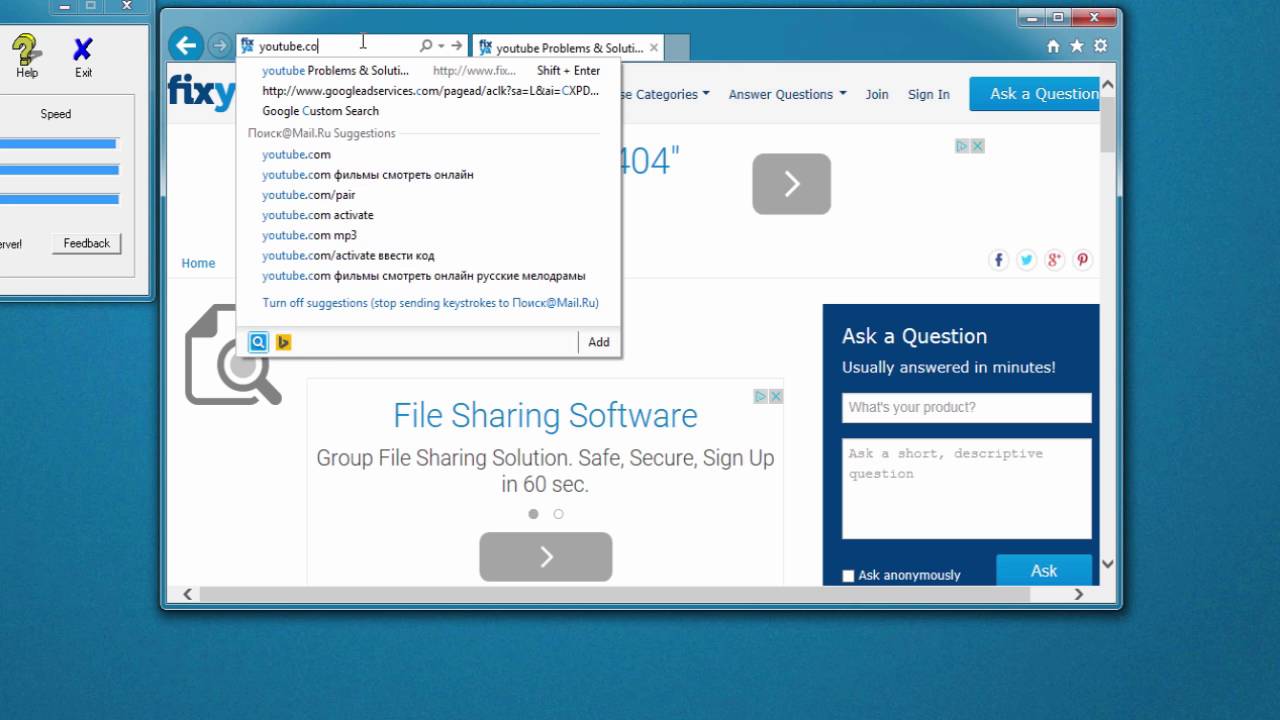The width and height of the screenshot is (1280, 720).
Task: Open the Join link
Action: pos(877,94)
